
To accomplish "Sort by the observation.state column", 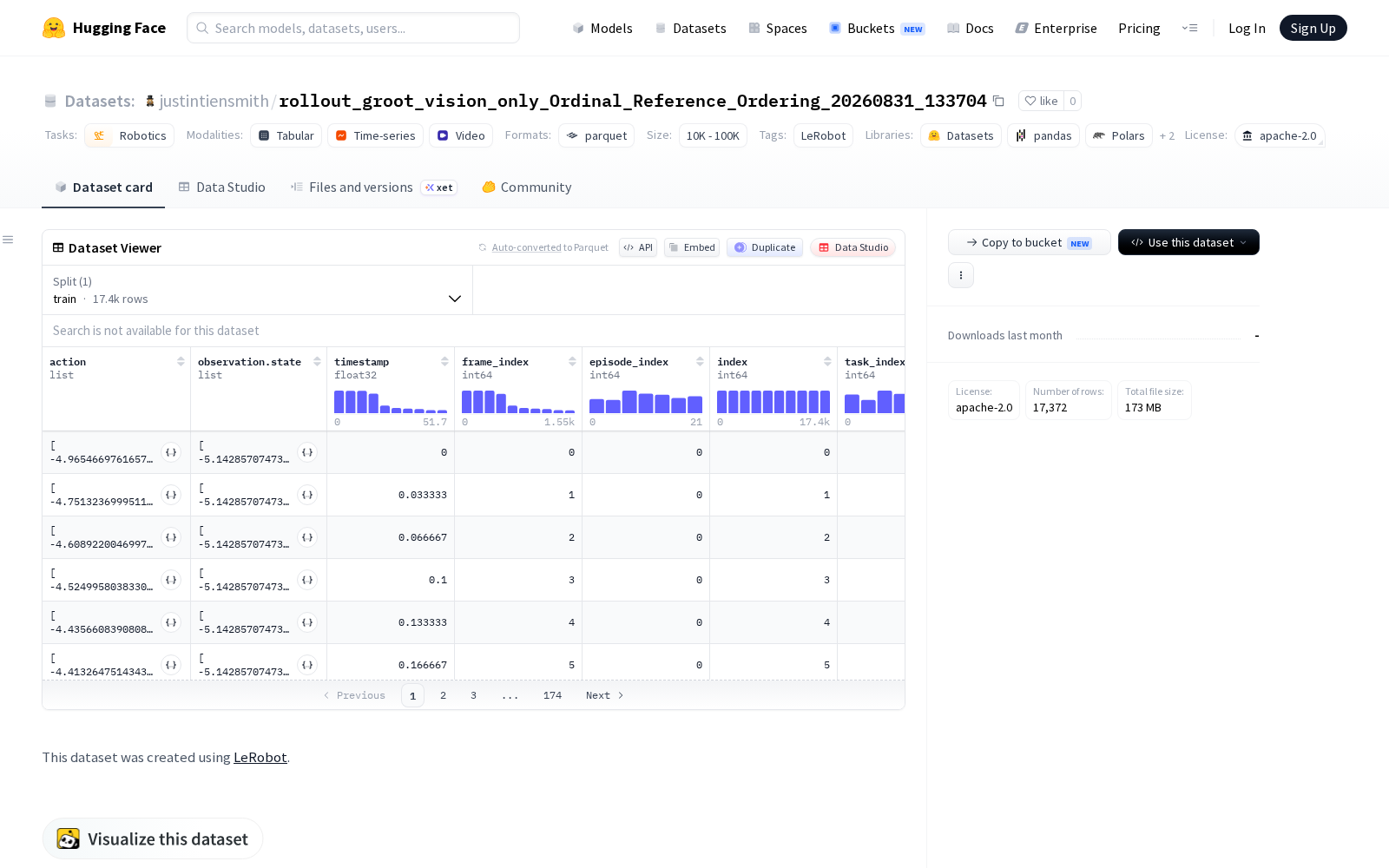I will point(317,362).
